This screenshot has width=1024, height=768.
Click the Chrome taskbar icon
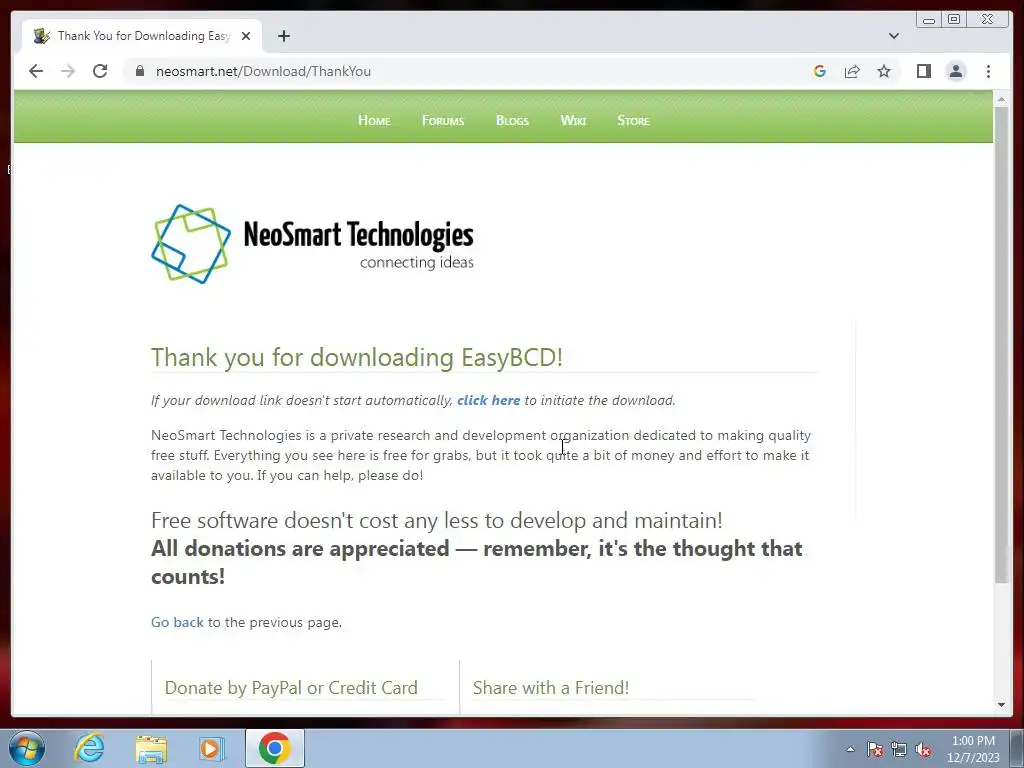click(x=275, y=748)
